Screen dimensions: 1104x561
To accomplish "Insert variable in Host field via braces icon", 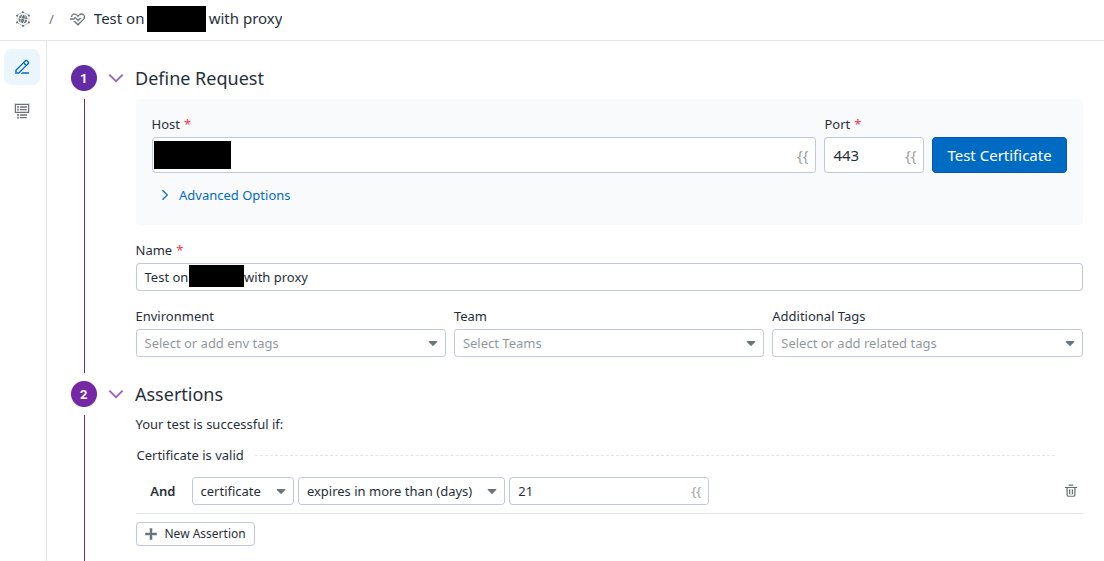I will (x=802, y=156).
